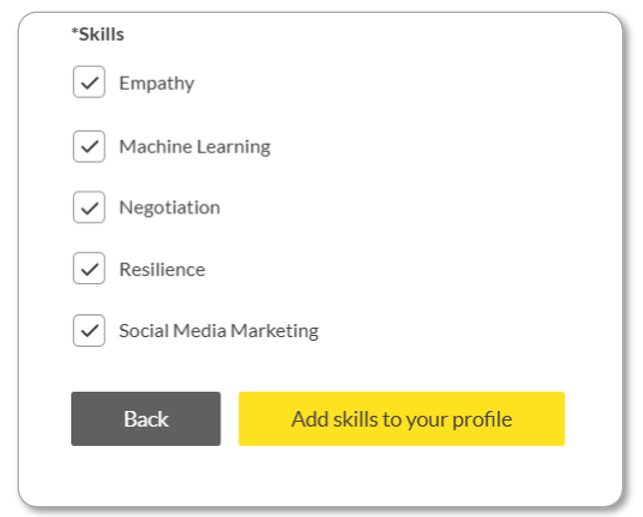Click the Social Media Marketing label
The image size is (643, 517).
click(x=219, y=331)
